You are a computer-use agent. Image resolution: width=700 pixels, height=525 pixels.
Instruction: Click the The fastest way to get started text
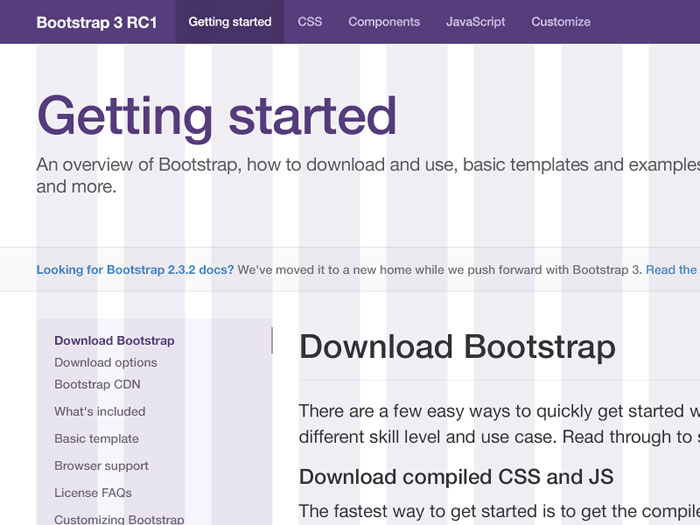(500, 511)
